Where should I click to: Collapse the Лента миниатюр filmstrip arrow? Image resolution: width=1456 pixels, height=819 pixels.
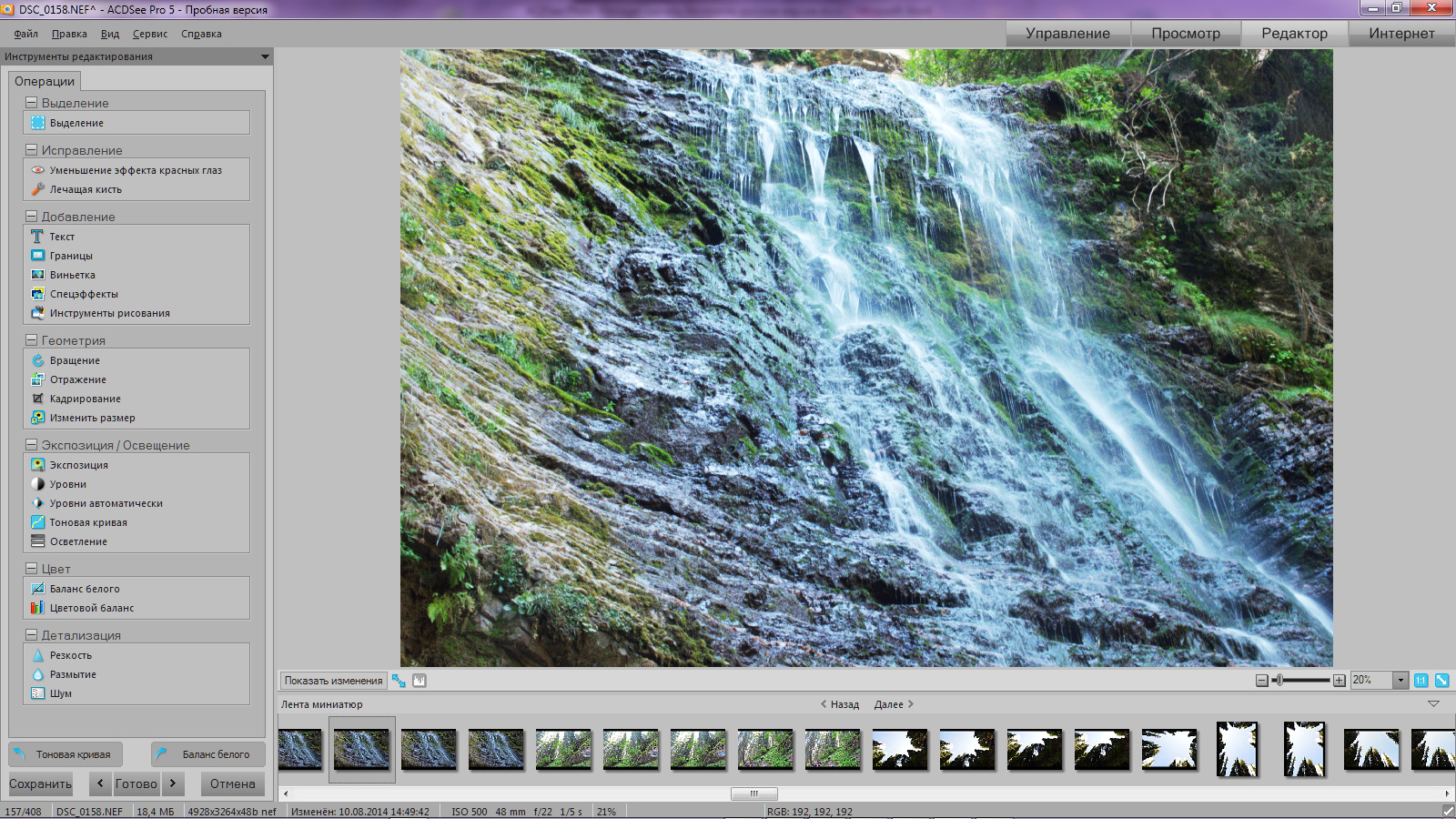(1433, 704)
